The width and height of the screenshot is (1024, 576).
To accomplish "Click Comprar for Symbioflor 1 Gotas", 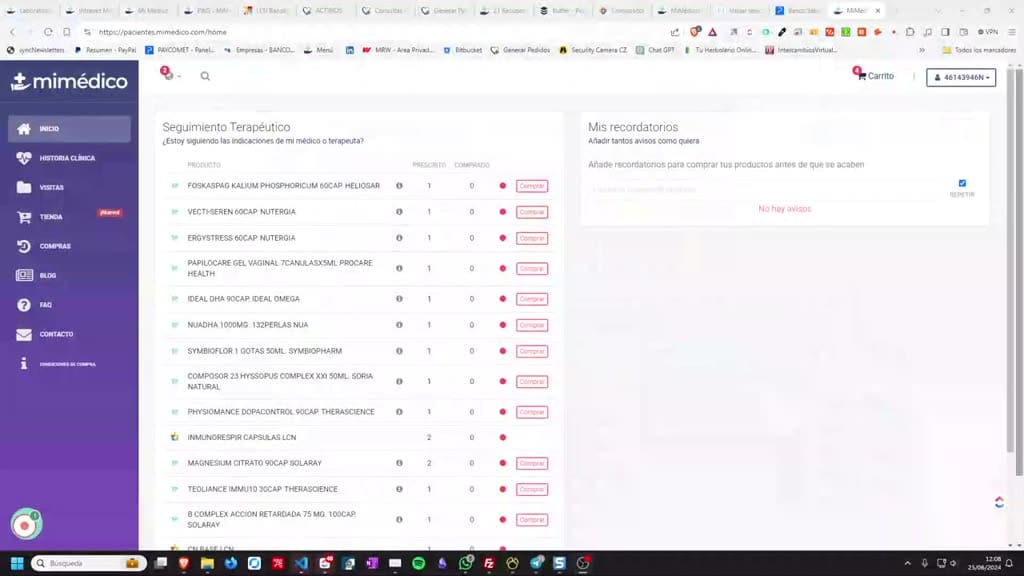I will tap(532, 351).
